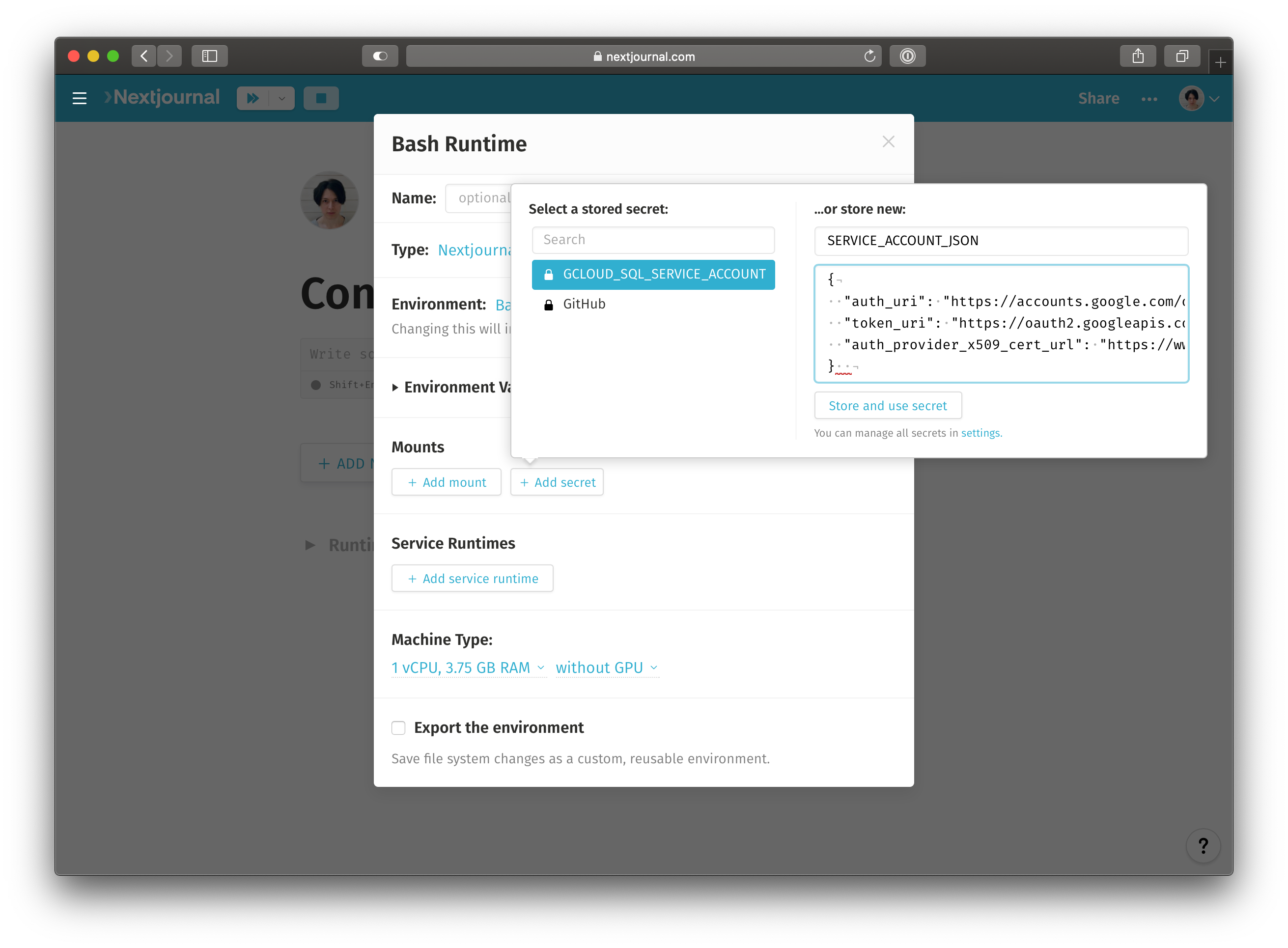Open a new Safari tab
Image resolution: width=1288 pixels, height=948 pixels.
tap(1220, 62)
